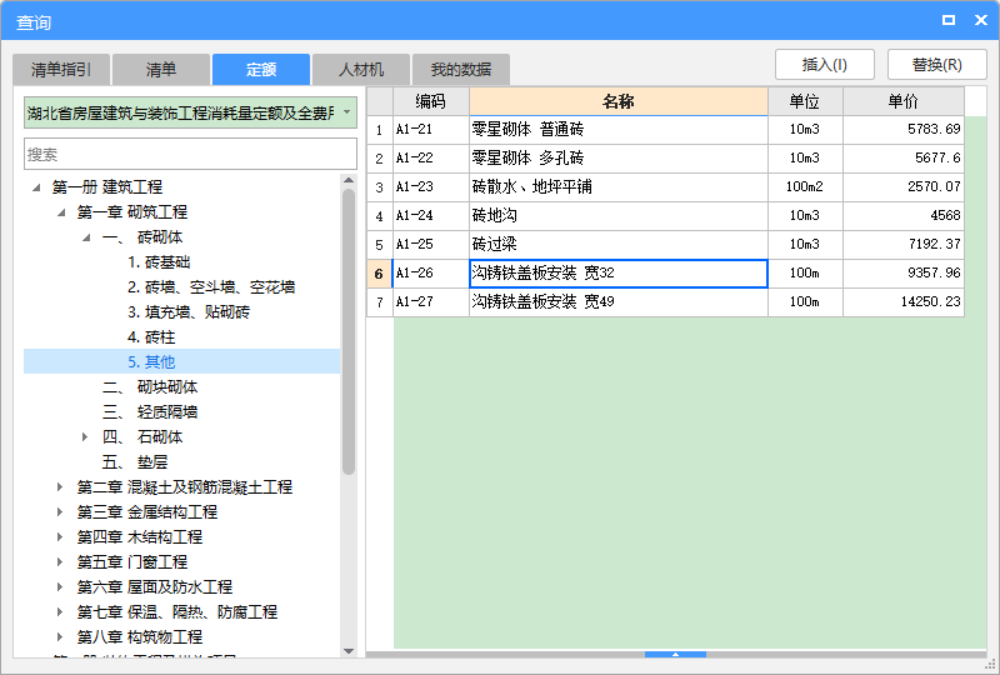Click the price cell 9357.96
1000x675 pixels.
point(903,273)
